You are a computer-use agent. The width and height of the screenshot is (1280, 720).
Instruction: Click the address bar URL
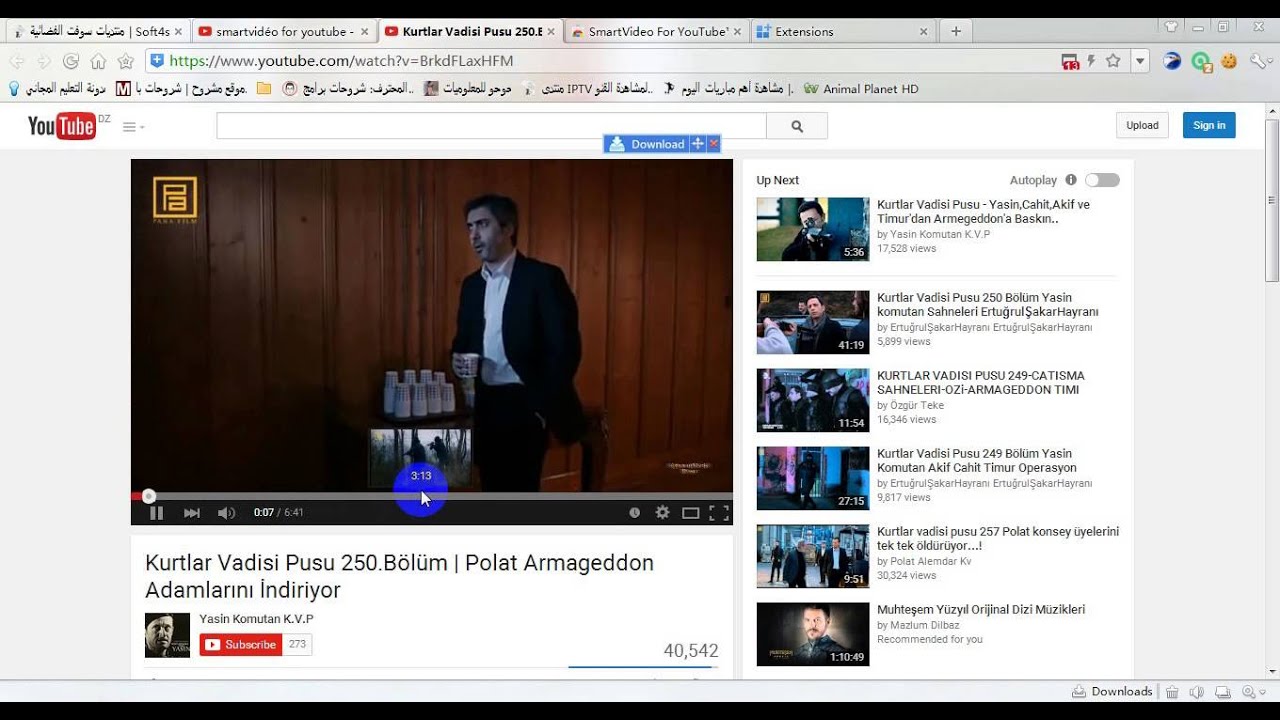[341, 61]
